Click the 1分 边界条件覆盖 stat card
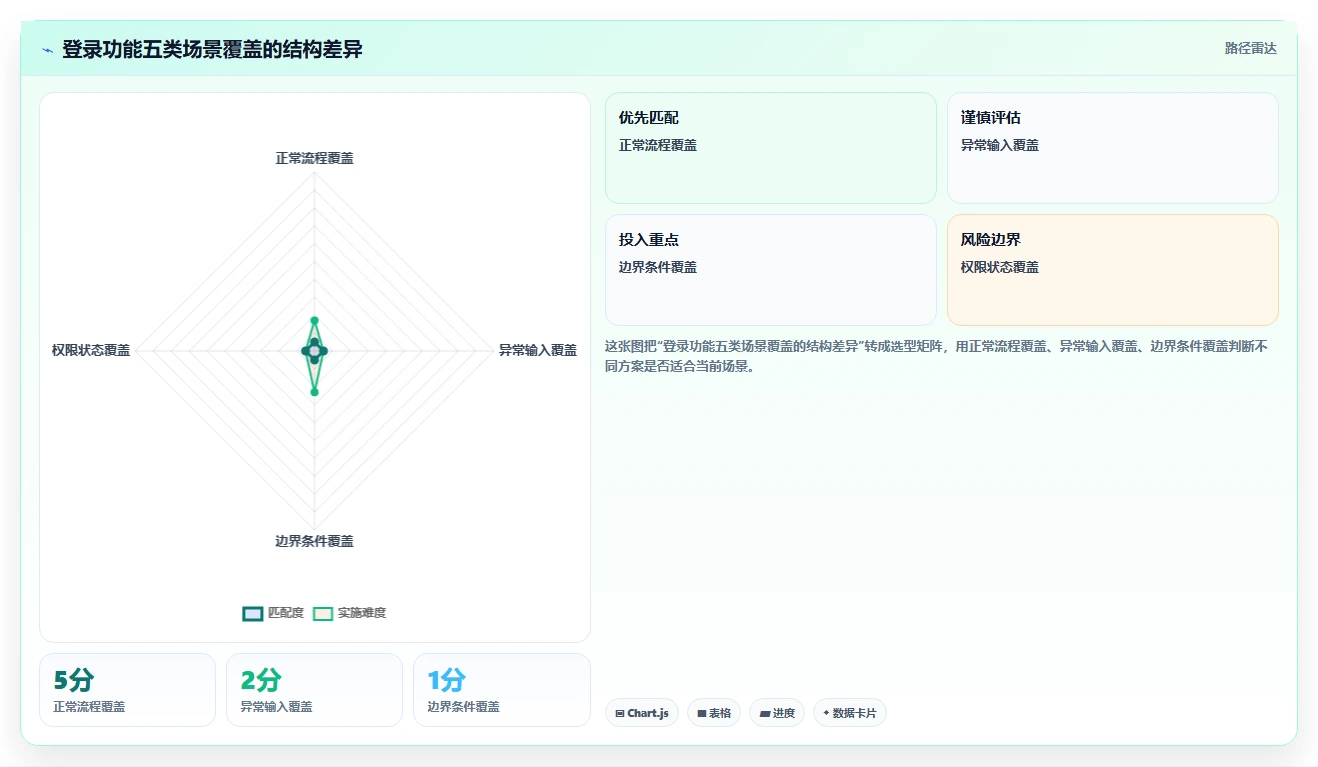The image size is (1318, 767). (501, 690)
